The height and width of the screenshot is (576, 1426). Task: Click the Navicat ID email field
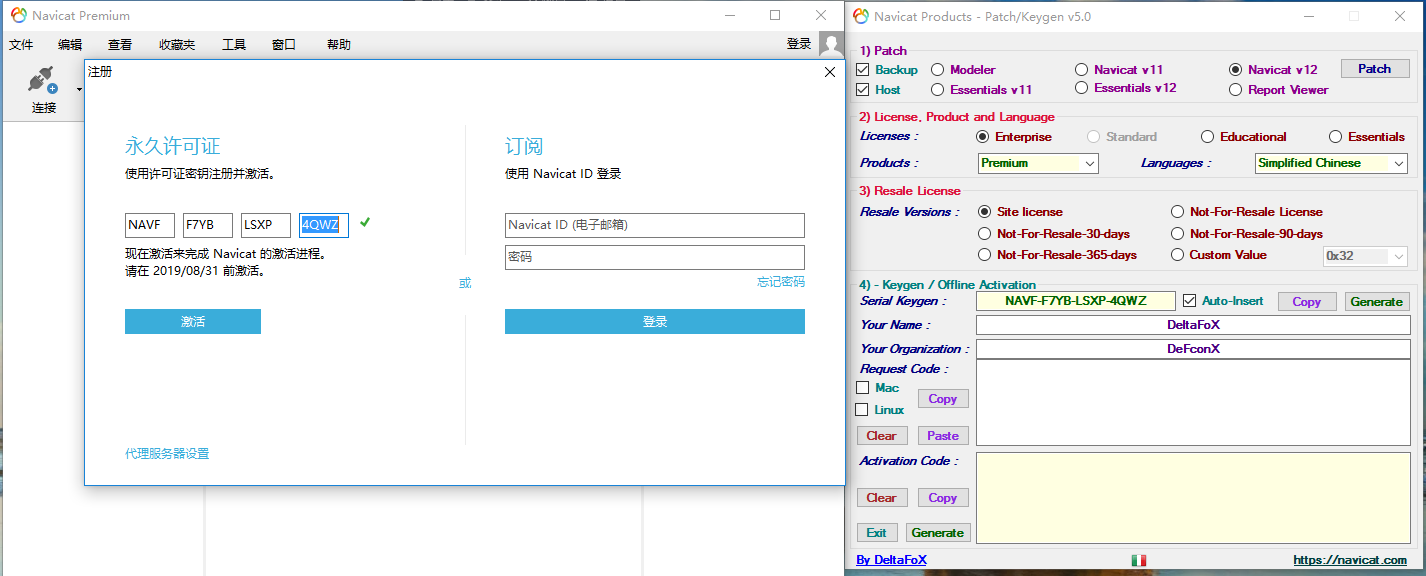(655, 225)
